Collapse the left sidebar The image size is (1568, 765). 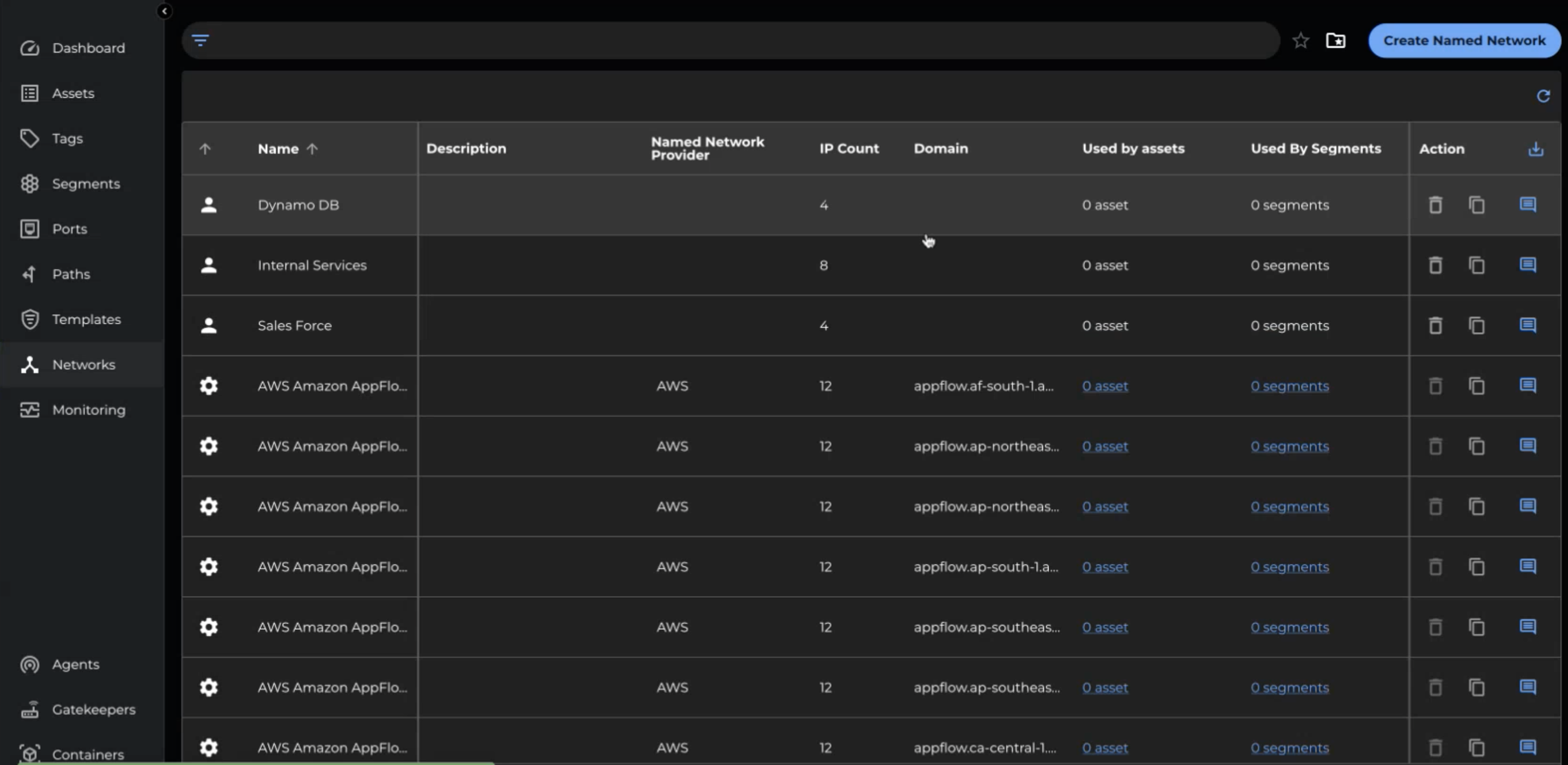[164, 11]
